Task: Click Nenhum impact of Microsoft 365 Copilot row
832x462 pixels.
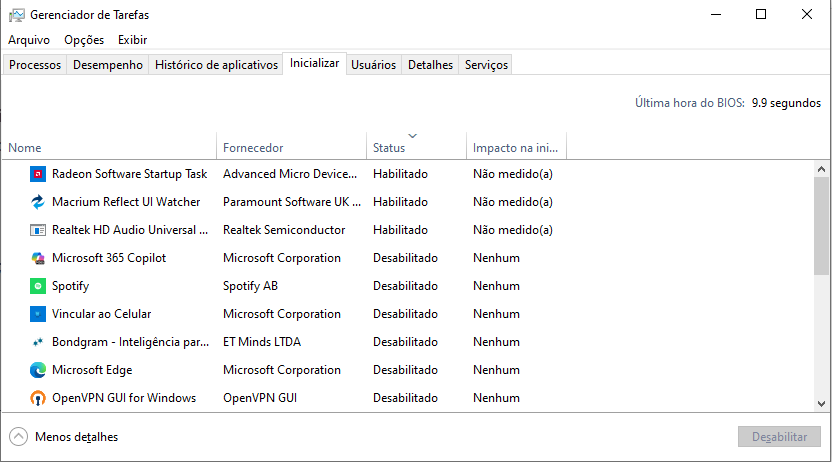Action: 496,258
